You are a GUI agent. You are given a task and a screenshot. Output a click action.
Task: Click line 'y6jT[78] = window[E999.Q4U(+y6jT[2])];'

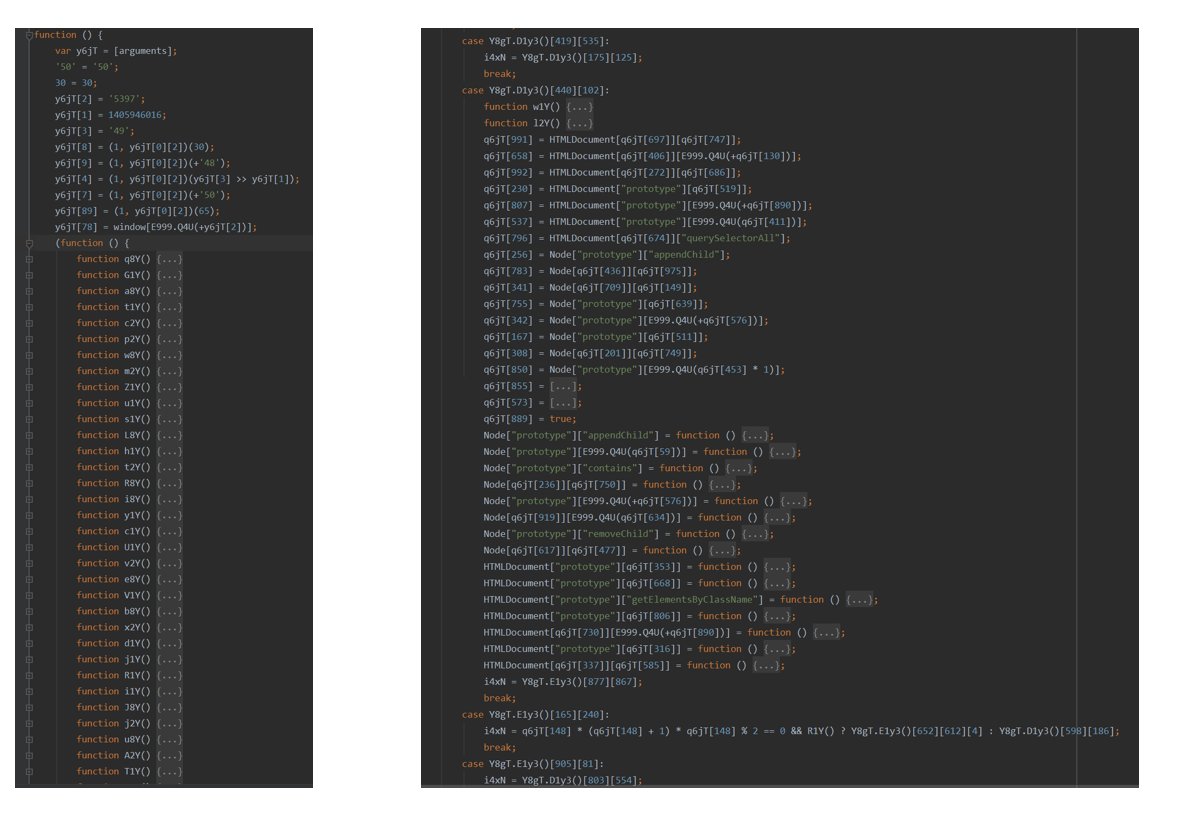(156, 227)
